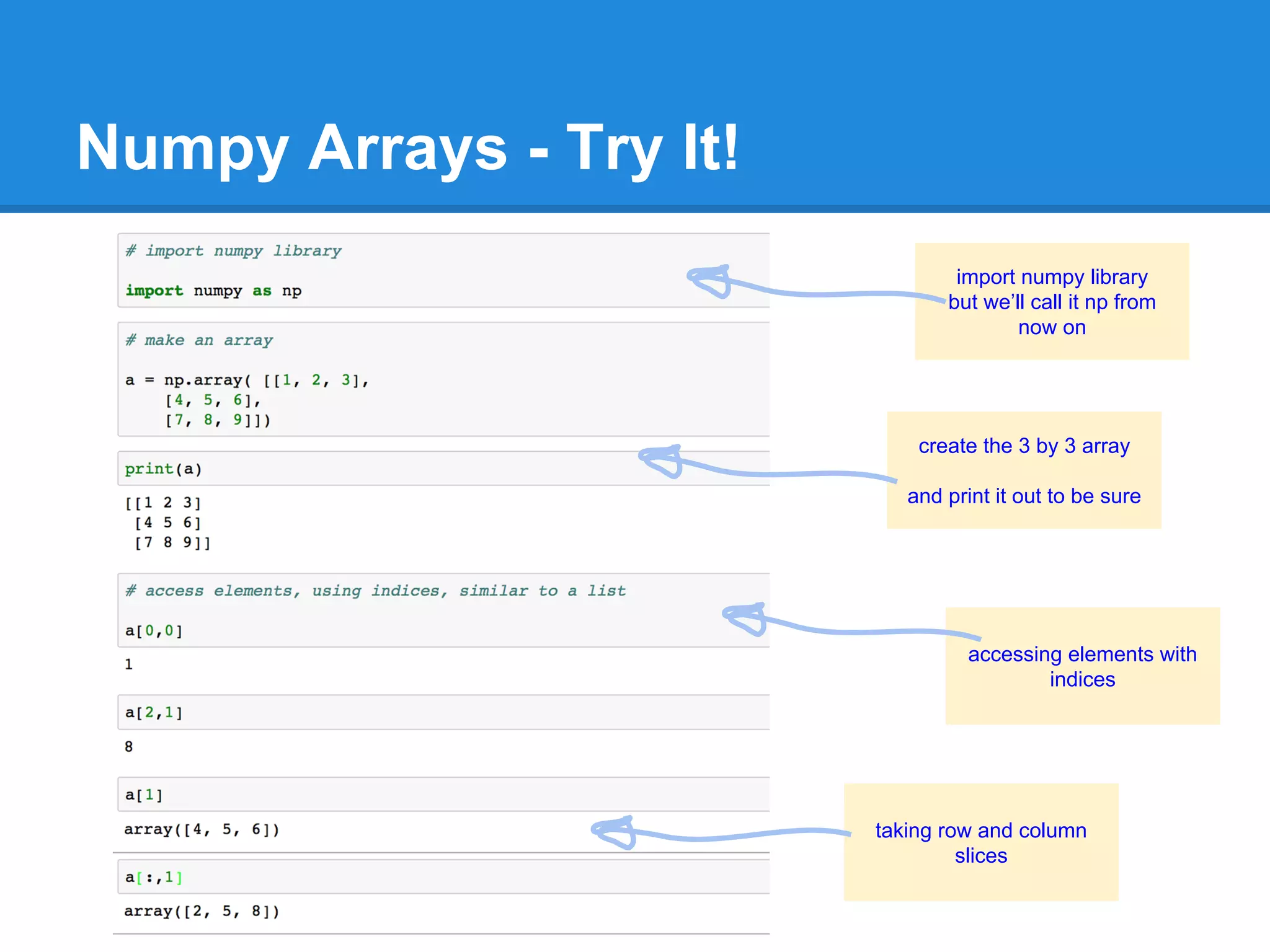Select the output 'array([4, 5, 6])'
This screenshot has width=1270, height=952.
(x=202, y=829)
